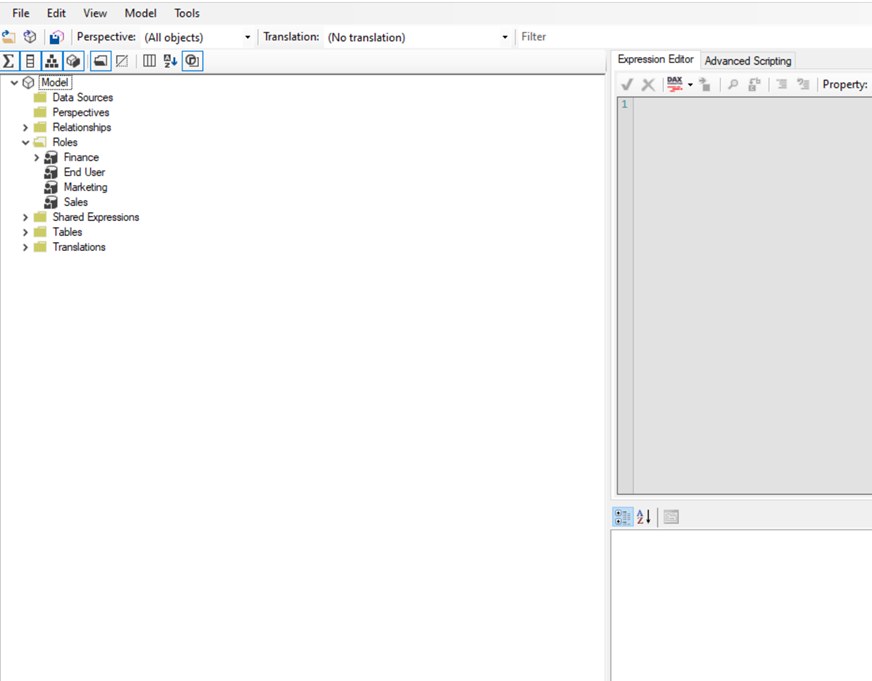Screen dimensions: 872x681
Task: Toggle the Show Hierarchies filter button
Action: click(x=51, y=61)
